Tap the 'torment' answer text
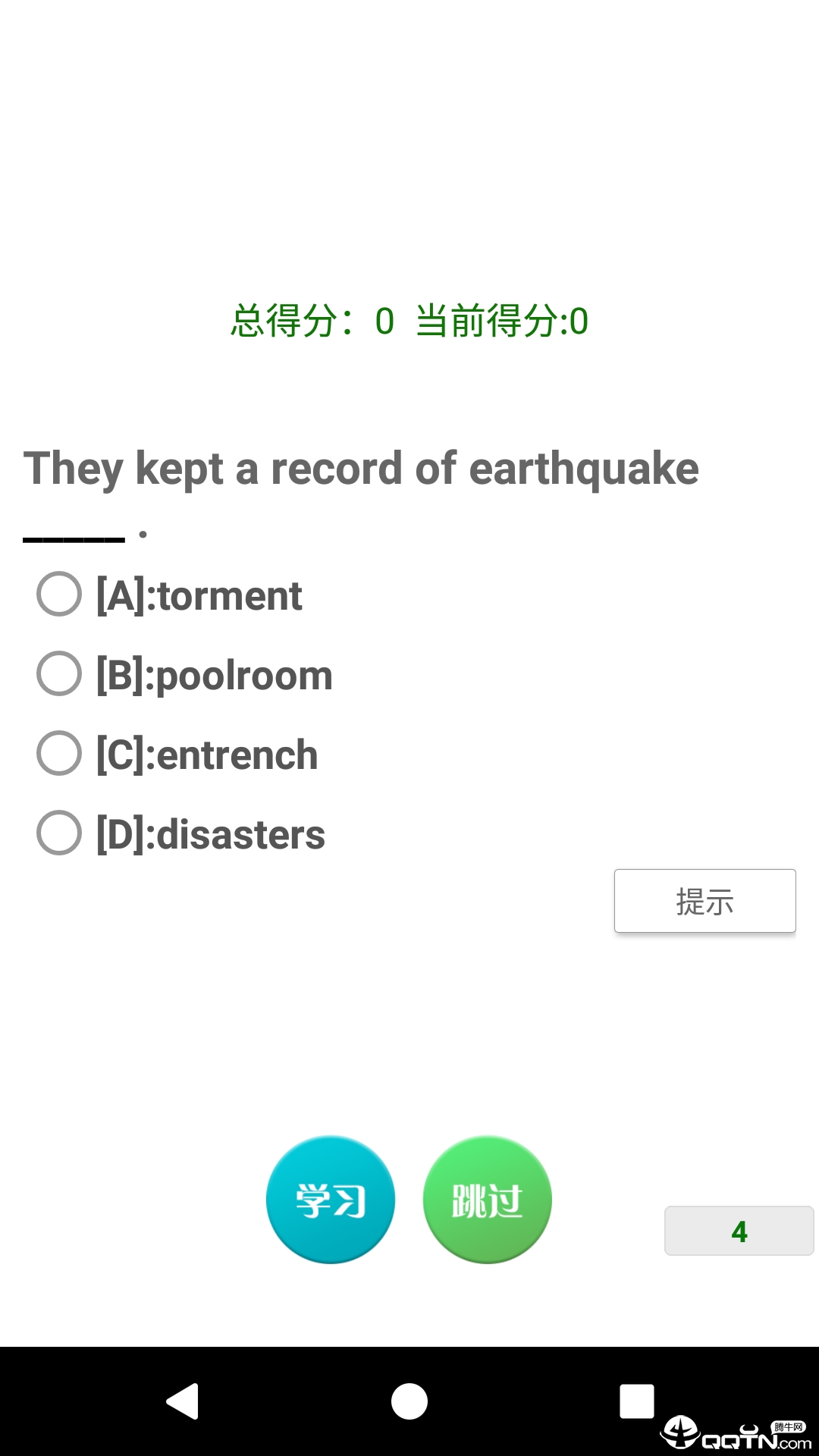819x1456 pixels. point(199,595)
